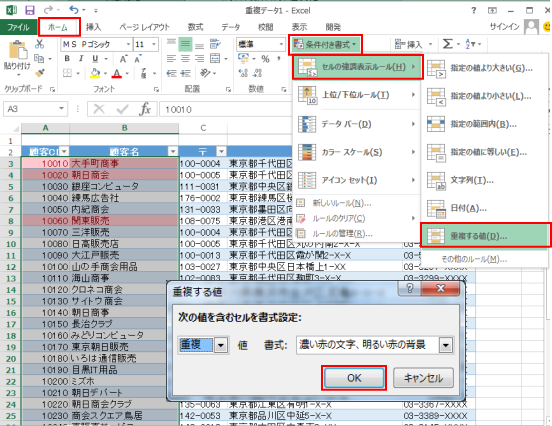Click the Save icon in title bar
The image size is (552, 426).
pos(30,10)
